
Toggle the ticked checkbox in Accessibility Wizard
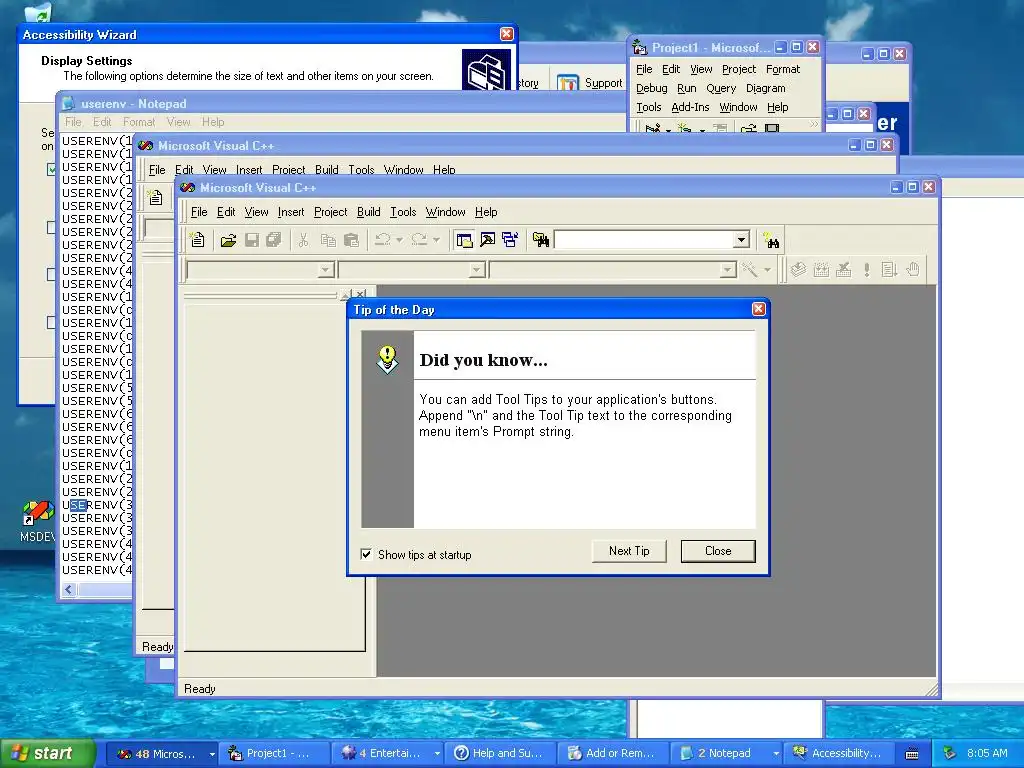[52, 170]
